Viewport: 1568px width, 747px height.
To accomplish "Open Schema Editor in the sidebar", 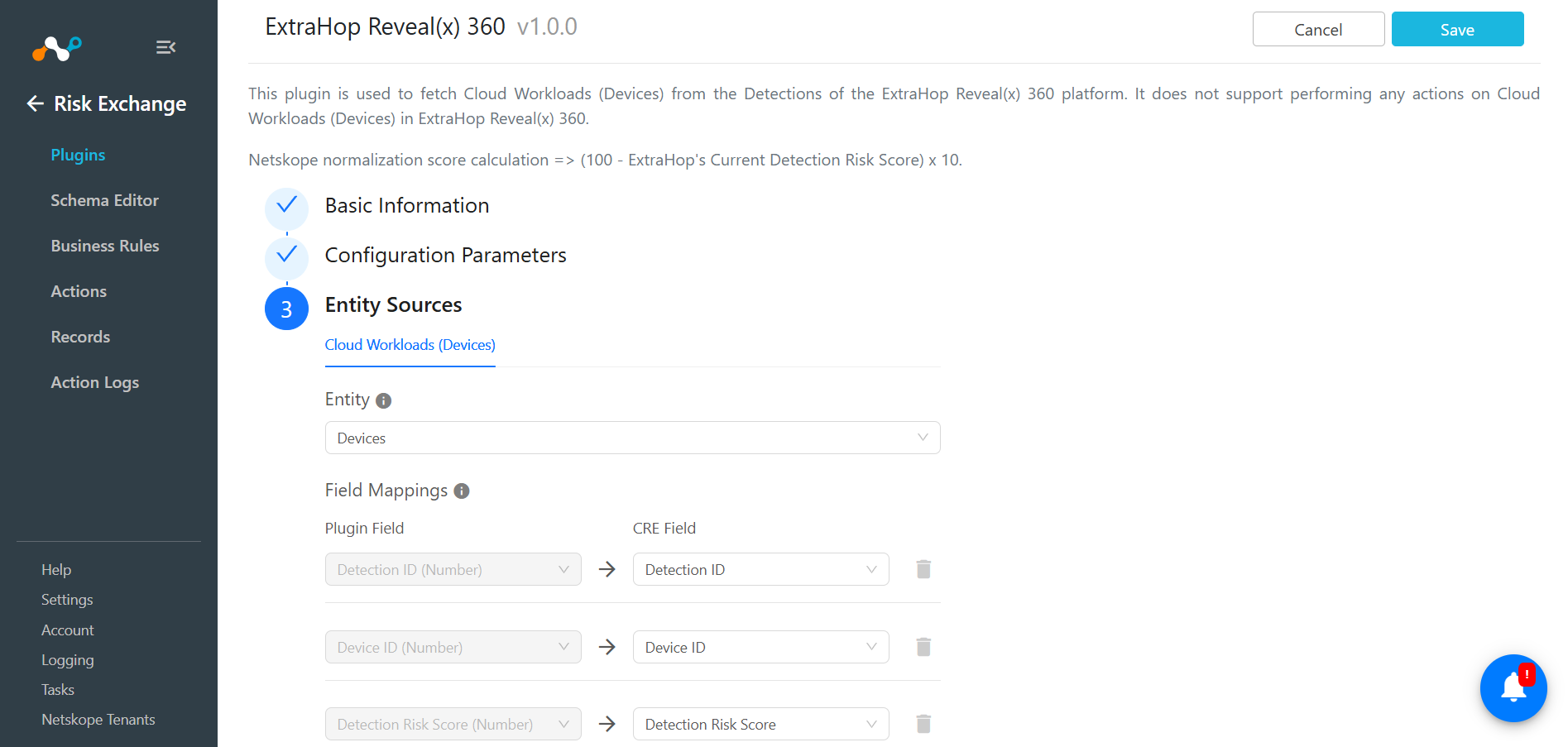I will (x=104, y=200).
